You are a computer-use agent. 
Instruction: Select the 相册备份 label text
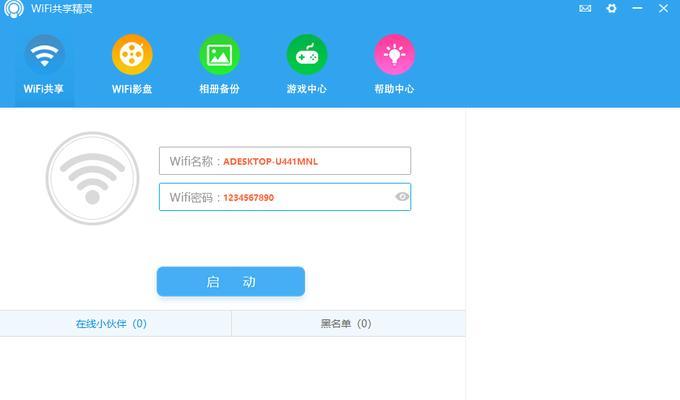tap(219, 89)
